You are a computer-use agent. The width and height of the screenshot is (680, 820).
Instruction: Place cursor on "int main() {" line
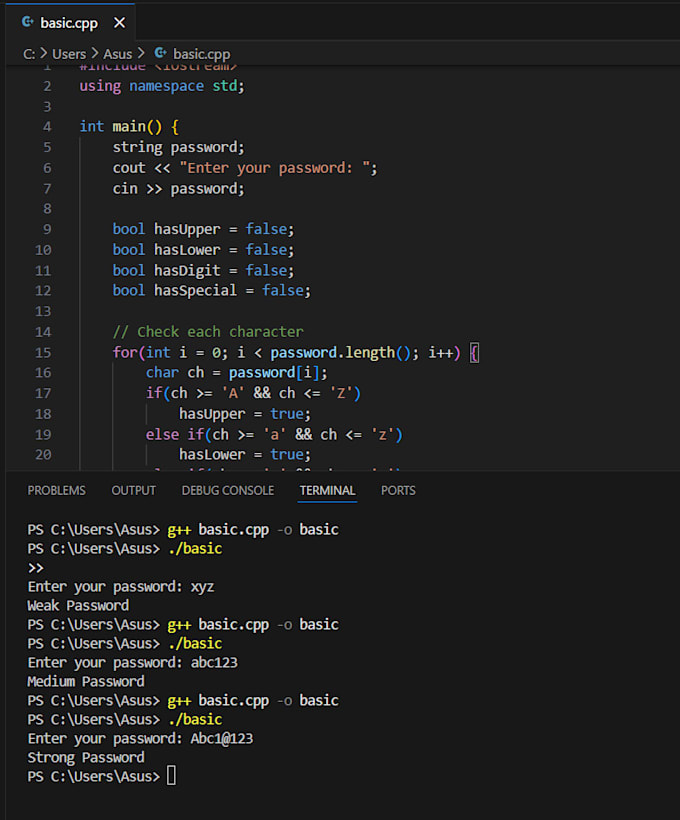129,127
